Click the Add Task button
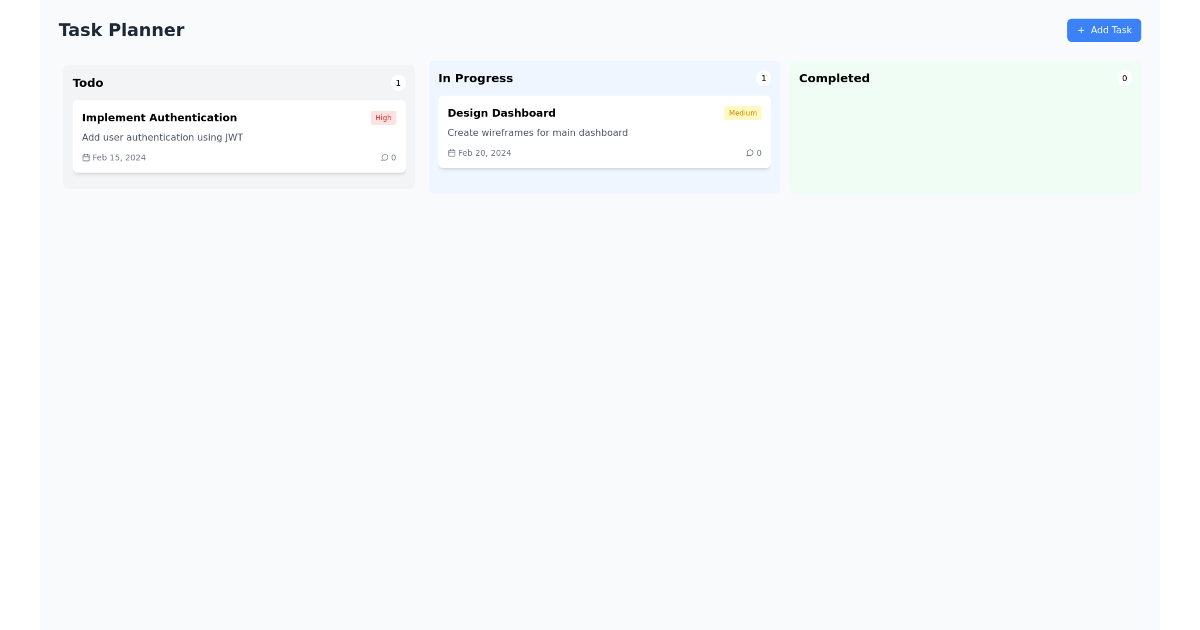 (1104, 30)
